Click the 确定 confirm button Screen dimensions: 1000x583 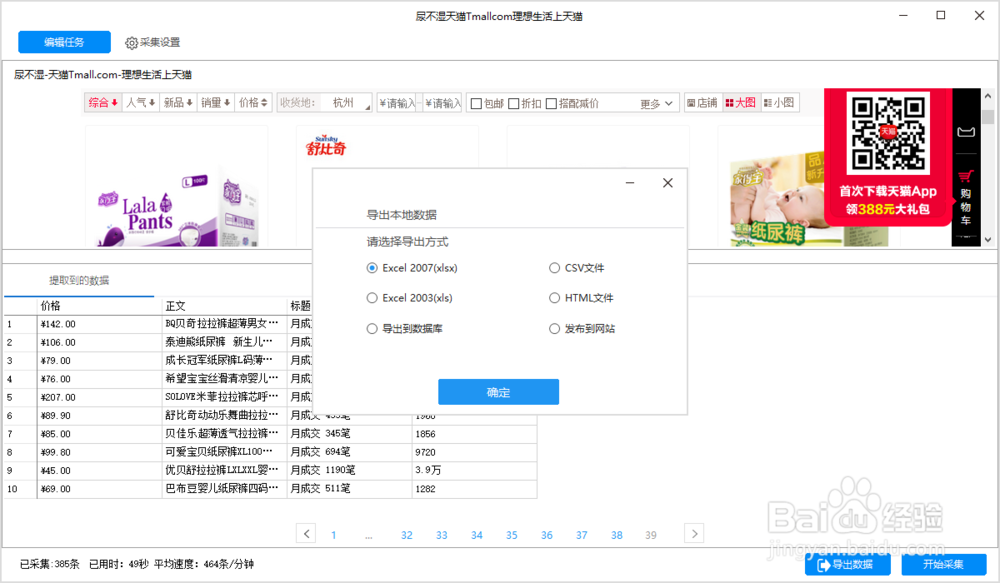[x=498, y=392]
